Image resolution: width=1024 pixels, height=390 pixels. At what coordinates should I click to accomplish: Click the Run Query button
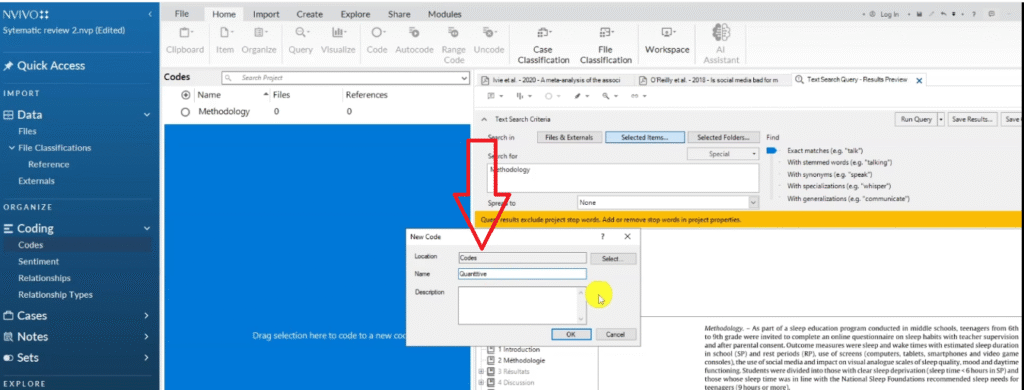click(916, 120)
